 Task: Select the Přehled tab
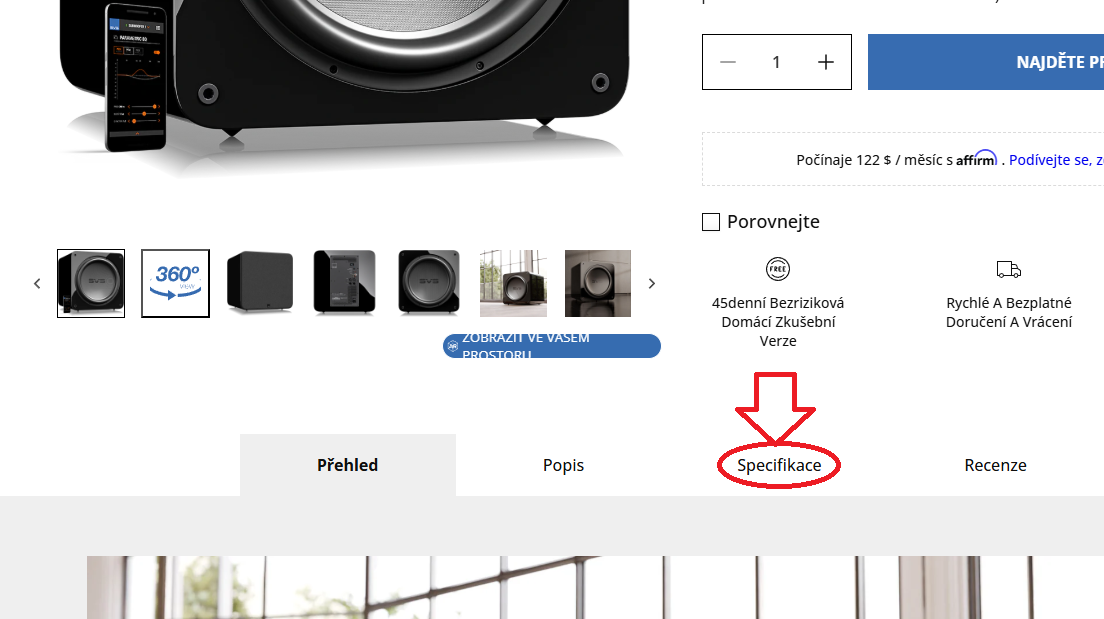tap(348, 465)
